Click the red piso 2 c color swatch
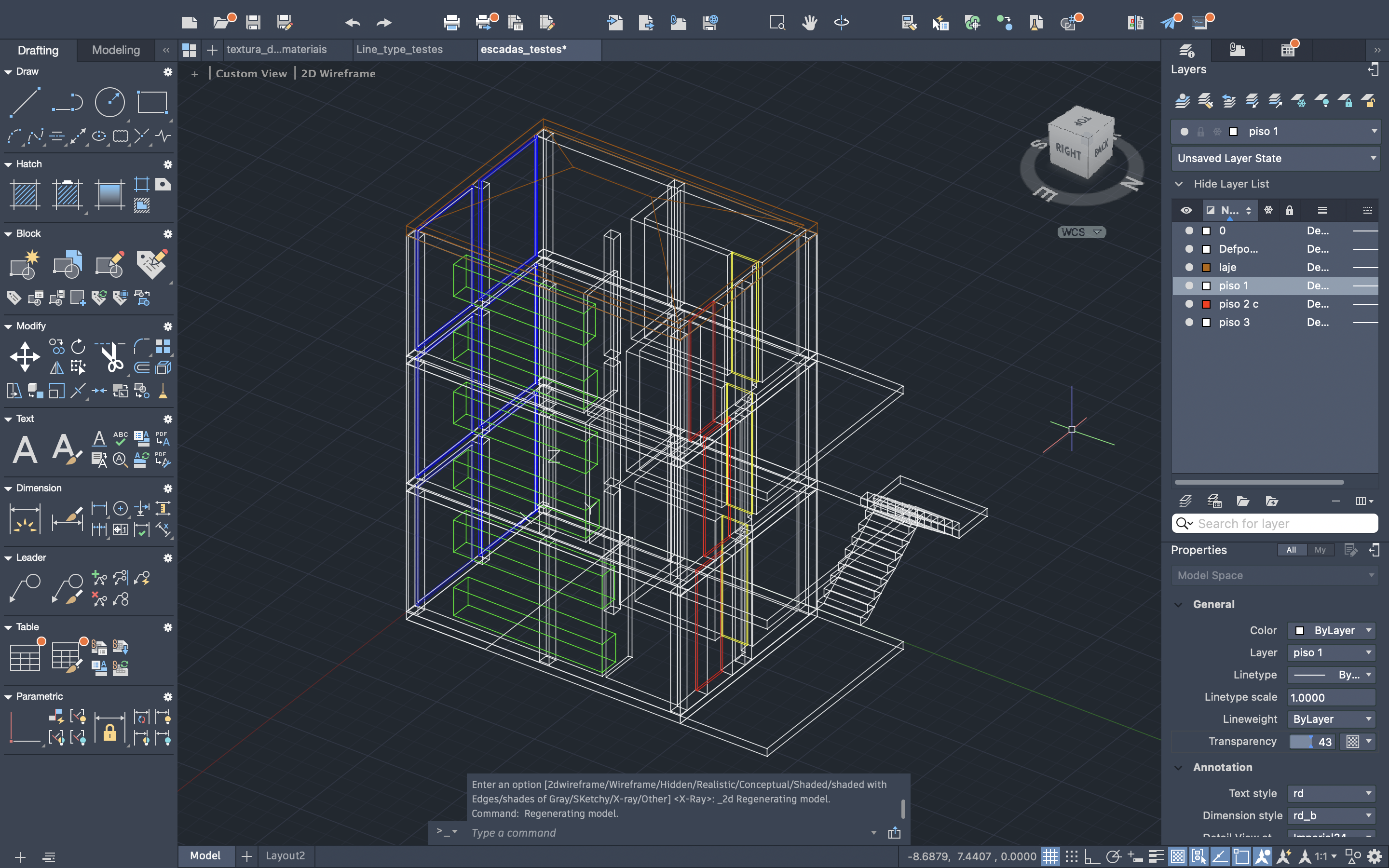Viewport: 1389px width, 868px height. coord(1206,304)
